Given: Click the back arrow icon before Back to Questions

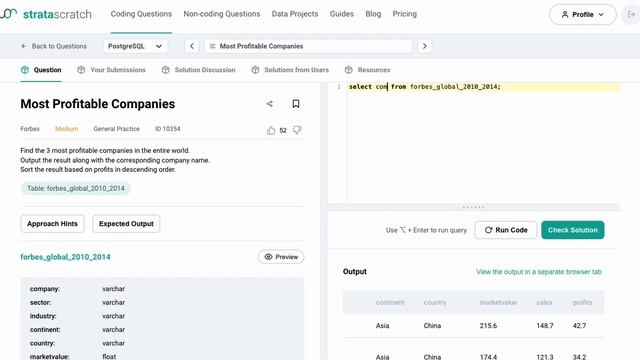Looking at the screenshot, I should click(x=24, y=46).
